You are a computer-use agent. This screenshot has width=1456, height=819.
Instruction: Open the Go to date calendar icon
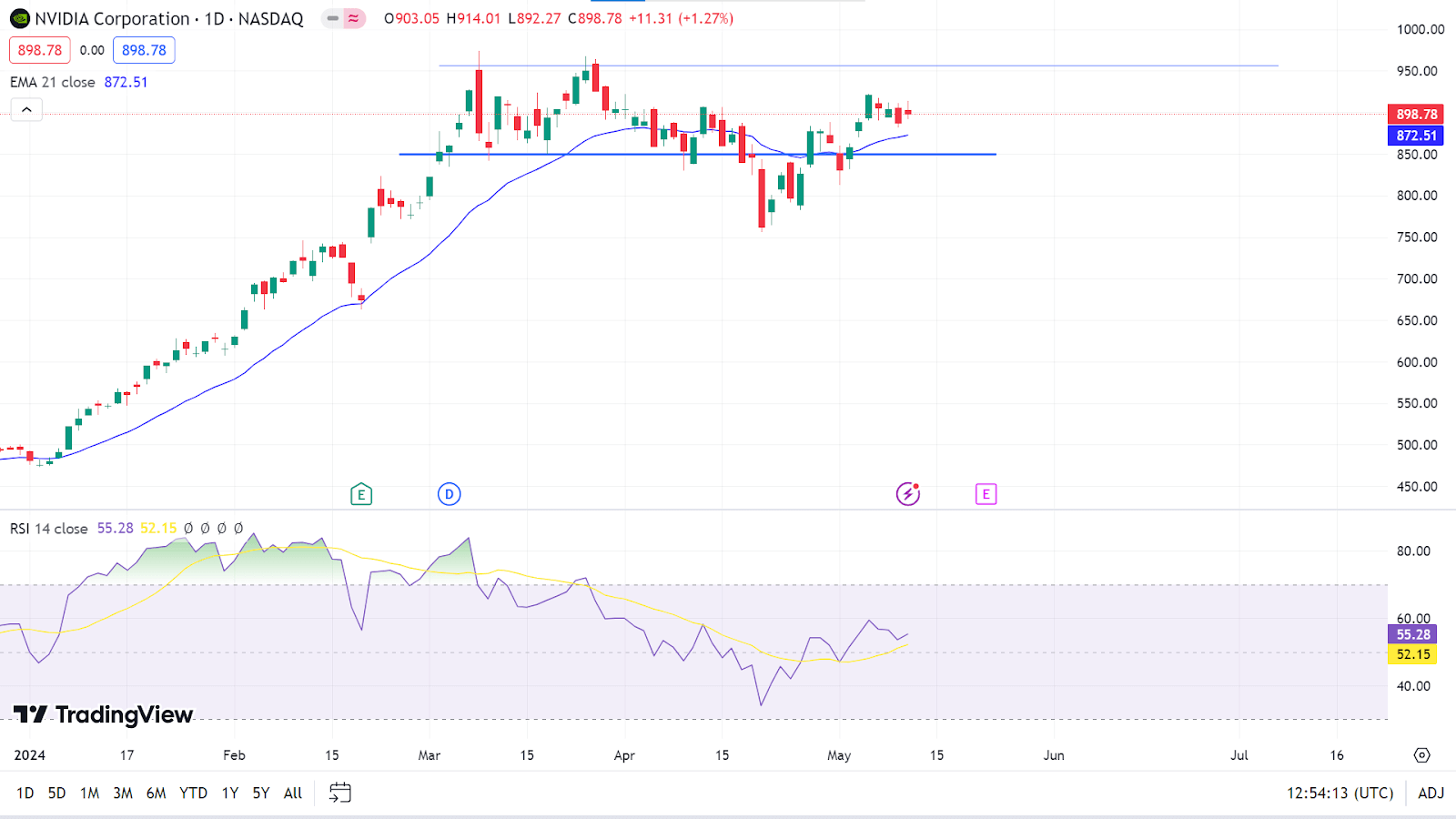pyautogui.click(x=339, y=793)
